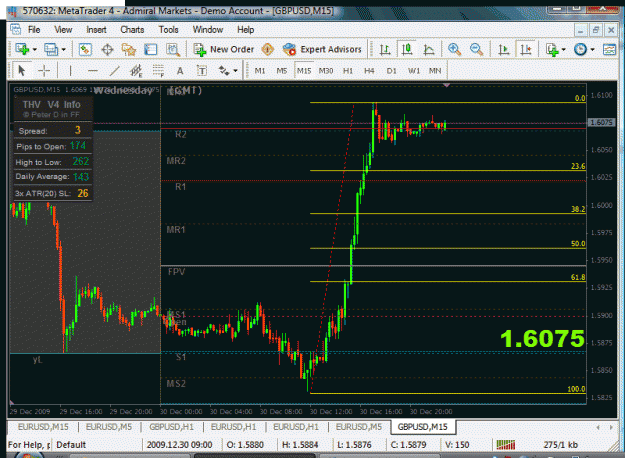Open the Market Watch panel icon

point(85,49)
